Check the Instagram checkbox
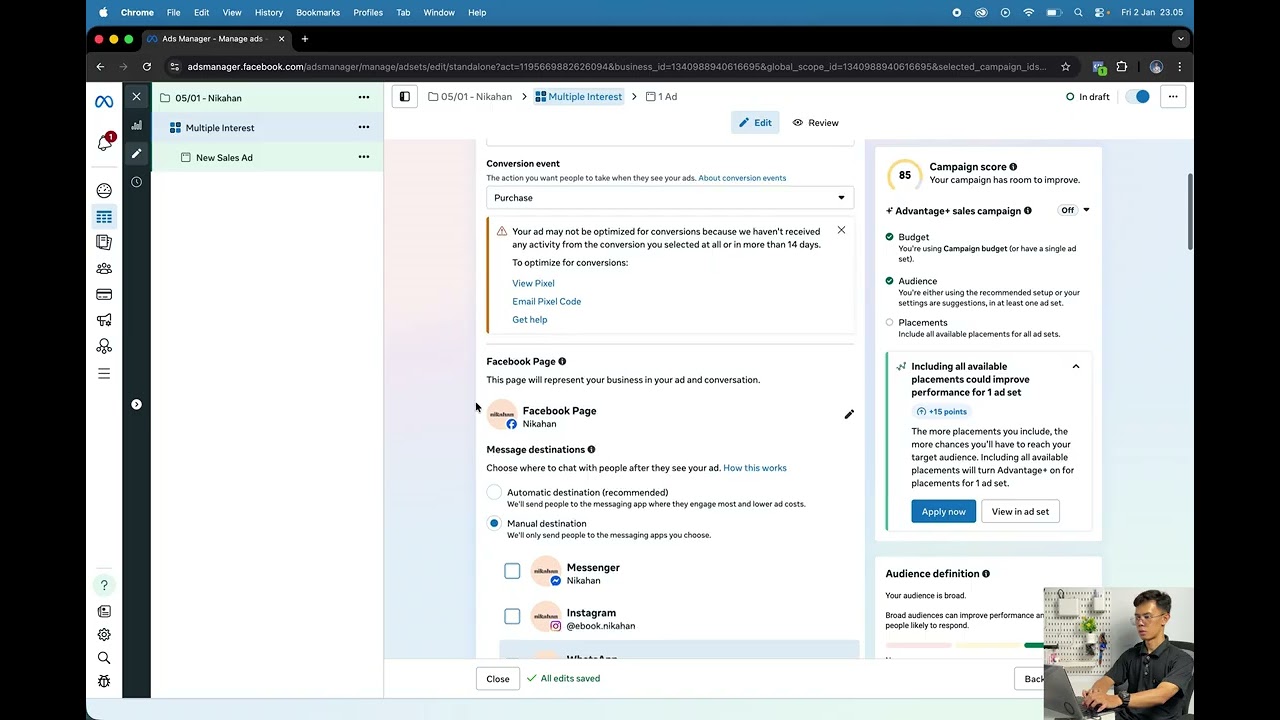Image resolution: width=1280 pixels, height=720 pixels. [x=512, y=616]
